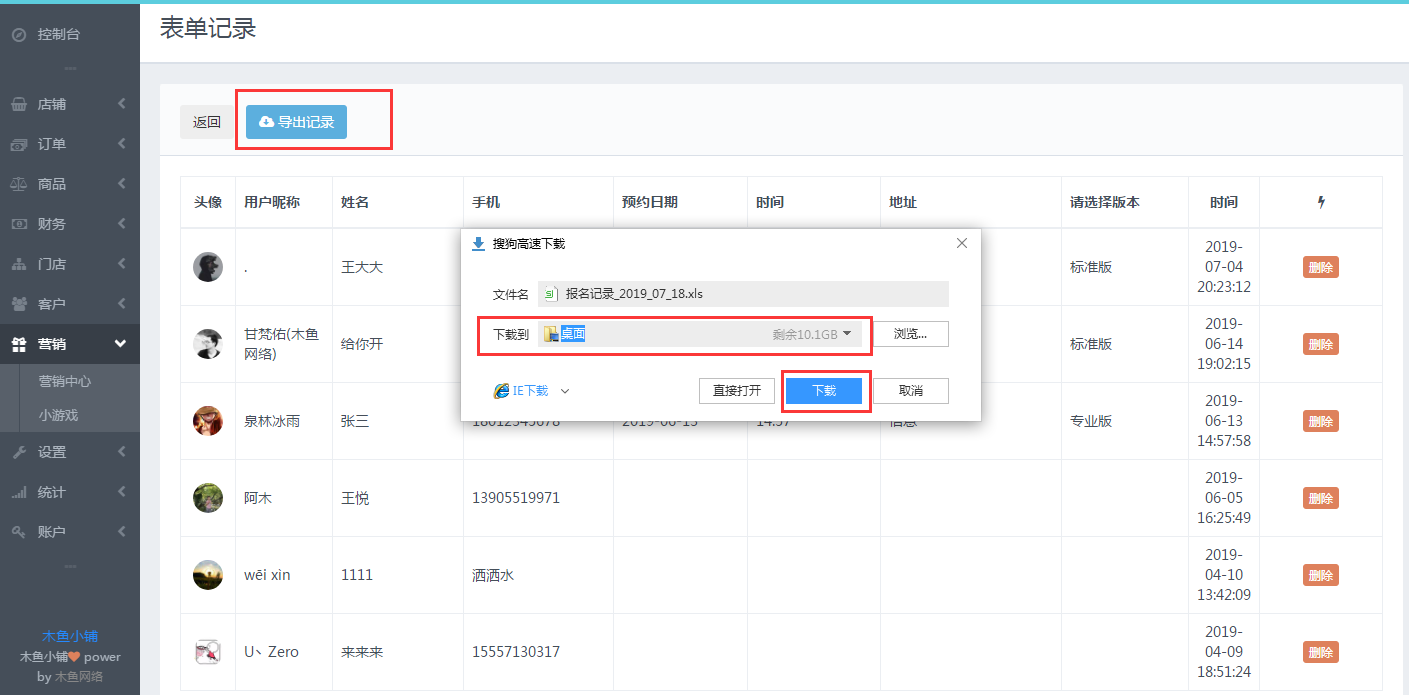Click the 店铺 shop basket icon
The height and width of the screenshot is (695, 1409).
[18, 105]
